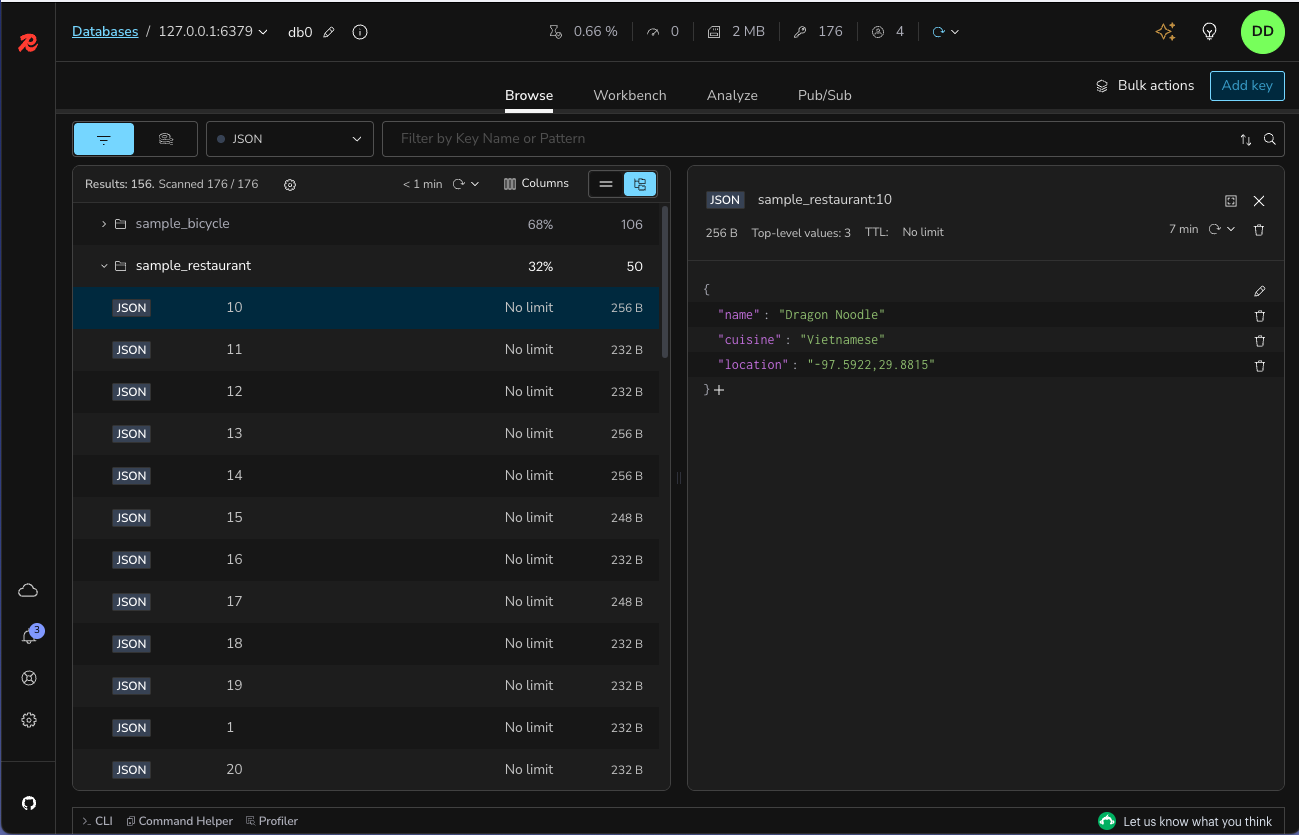Switch to tree view toggle
1299x835 pixels.
[x=640, y=184]
